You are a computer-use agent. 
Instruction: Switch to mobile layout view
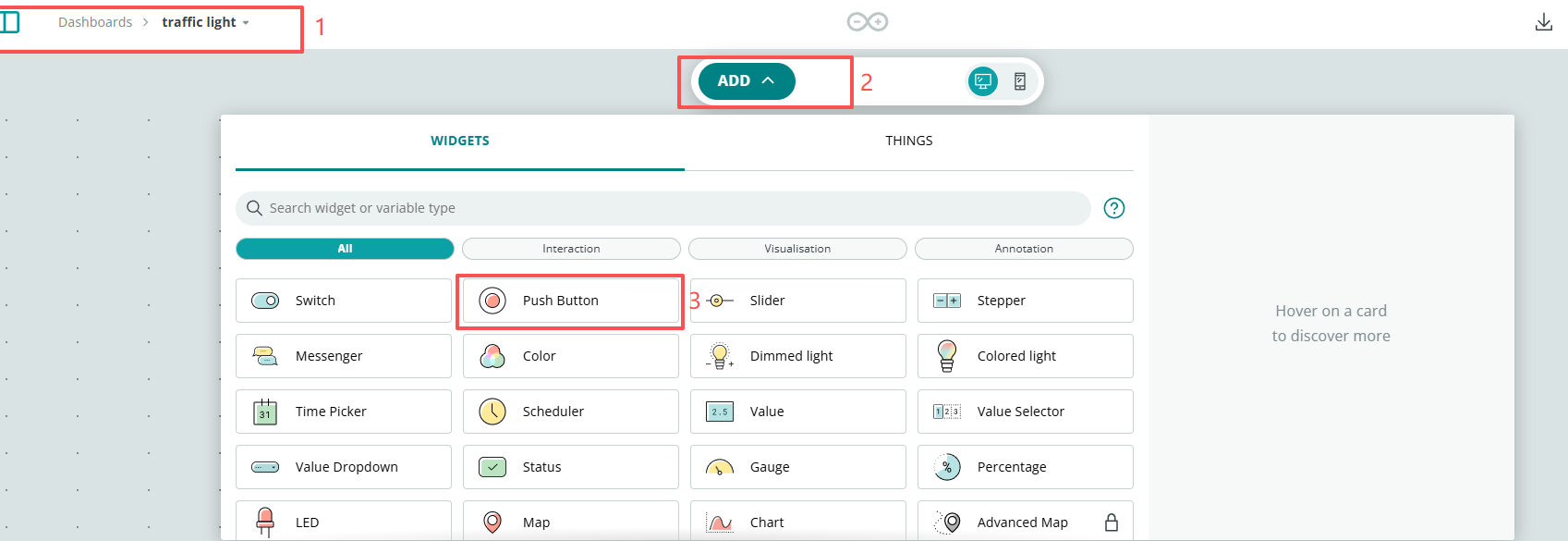pos(1020,81)
